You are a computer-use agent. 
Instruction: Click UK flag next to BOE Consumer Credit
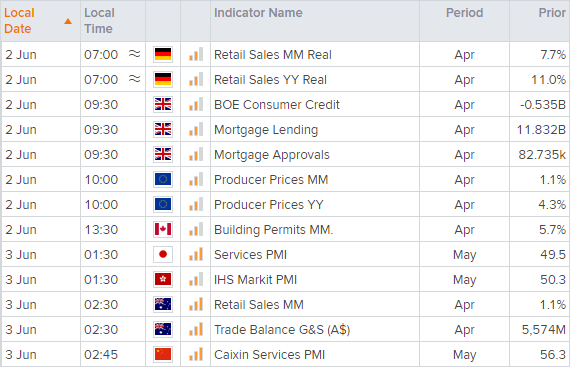163,105
